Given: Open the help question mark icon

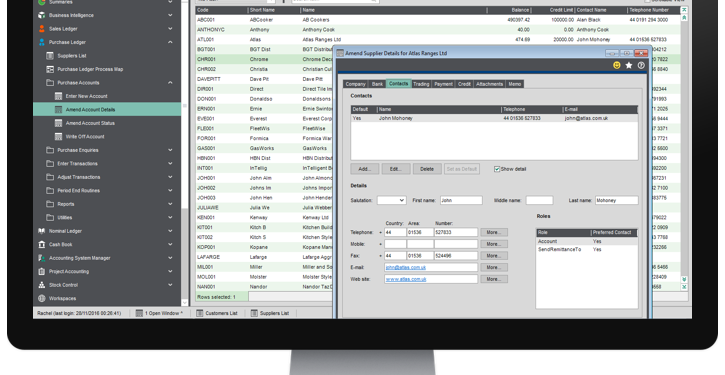Looking at the screenshot, I should (x=641, y=66).
